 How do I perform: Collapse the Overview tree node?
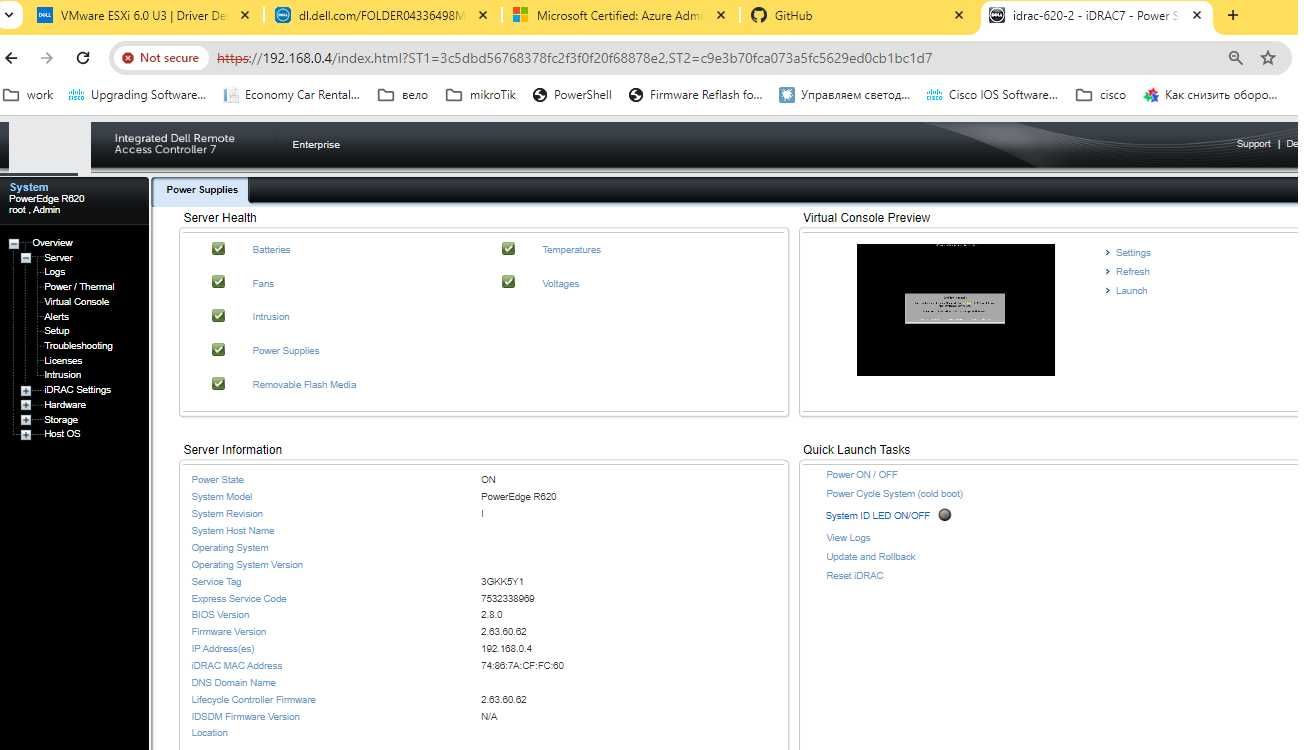[14, 243]
